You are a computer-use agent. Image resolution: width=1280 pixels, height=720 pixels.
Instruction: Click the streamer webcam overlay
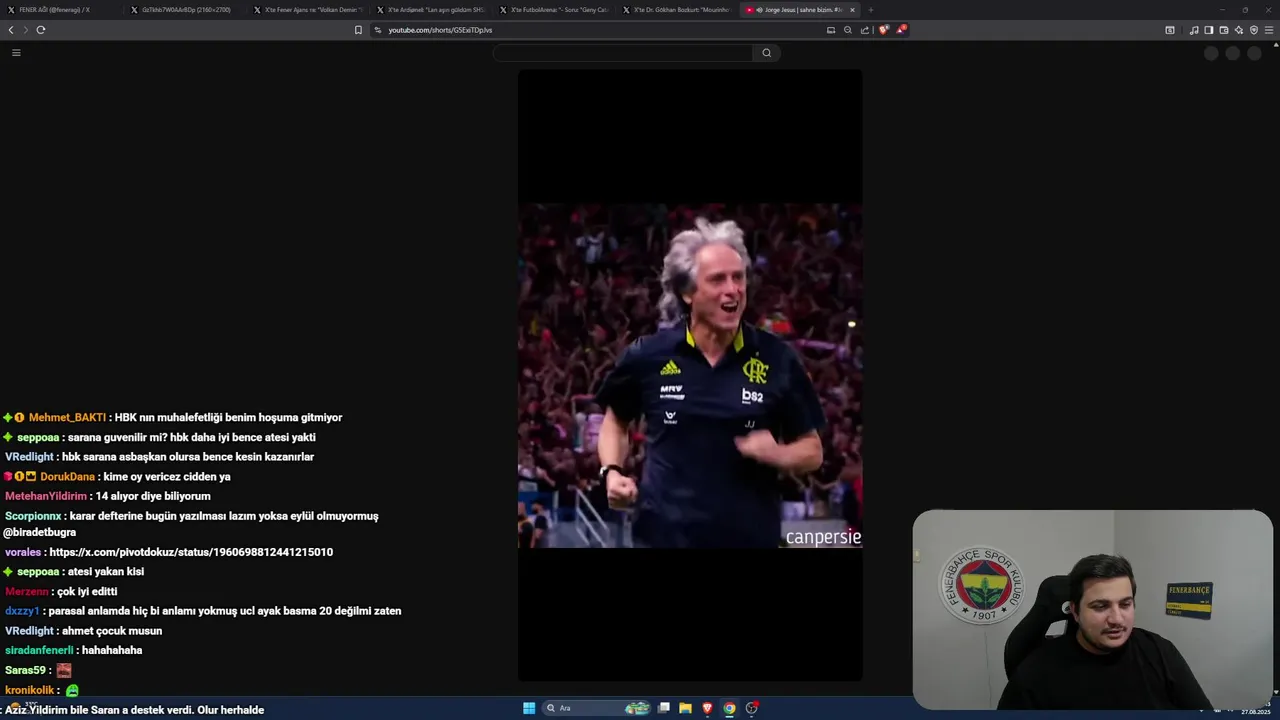1092,610
